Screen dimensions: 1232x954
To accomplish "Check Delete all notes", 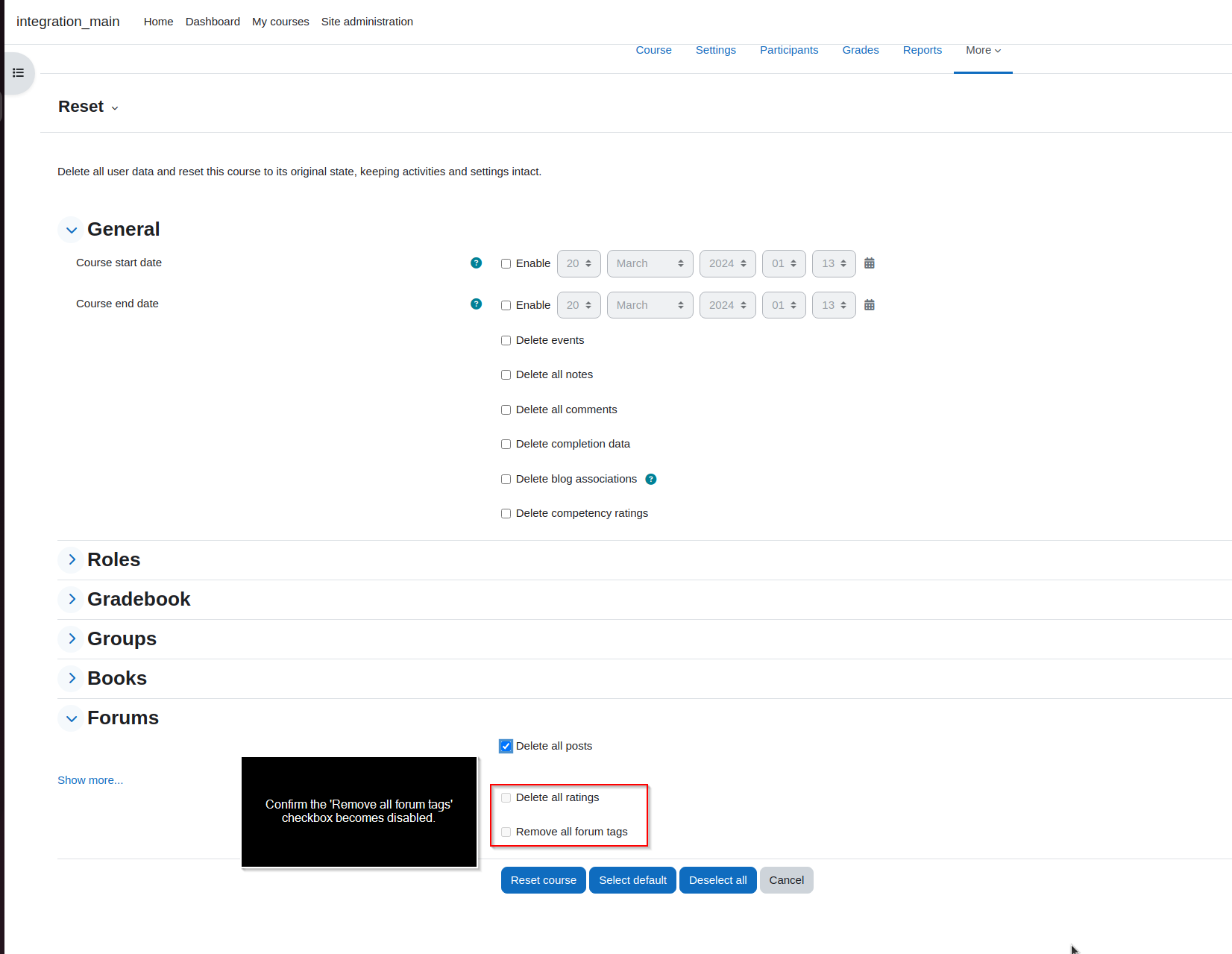I will 506,374.
